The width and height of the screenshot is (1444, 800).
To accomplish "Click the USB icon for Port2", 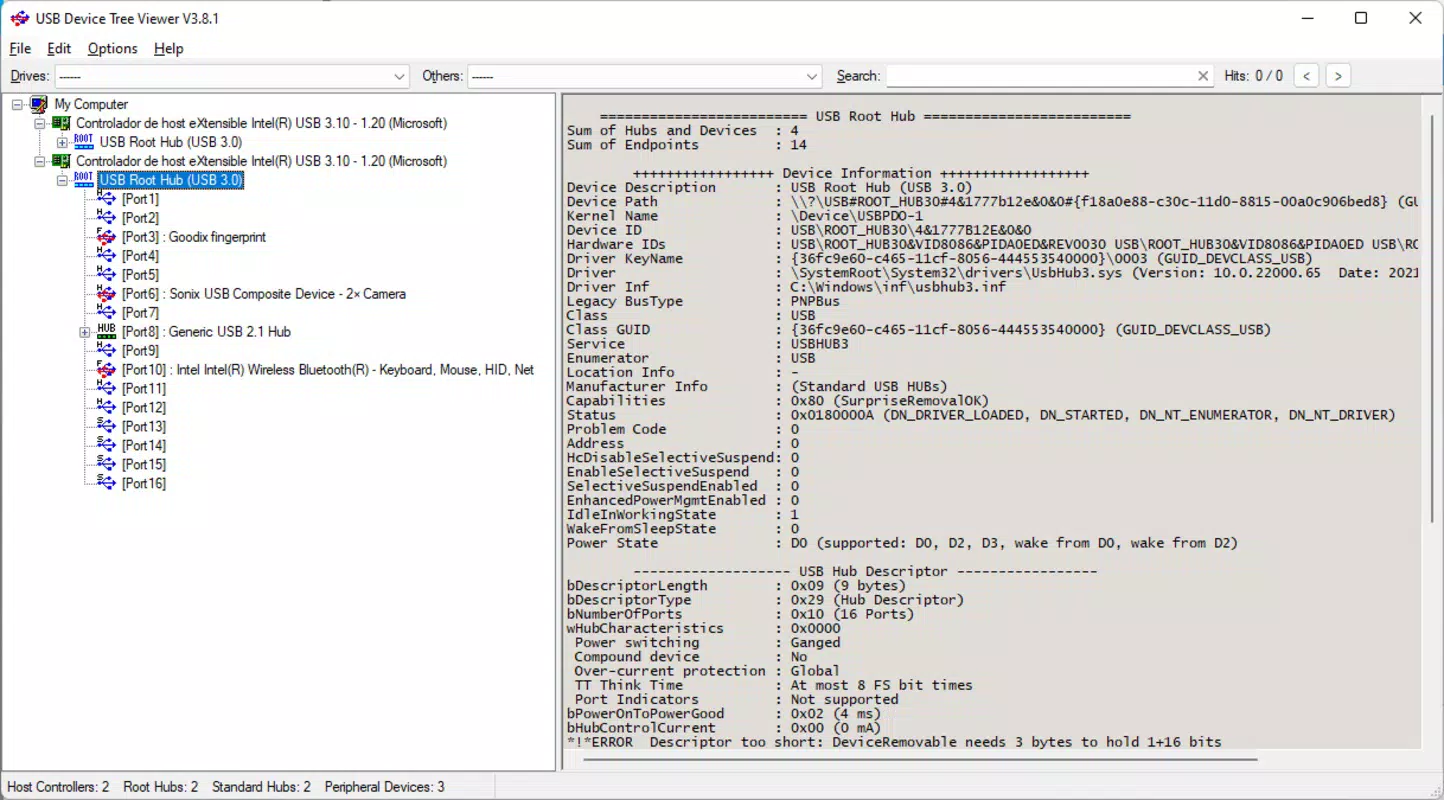I will [x=106, y=218].
